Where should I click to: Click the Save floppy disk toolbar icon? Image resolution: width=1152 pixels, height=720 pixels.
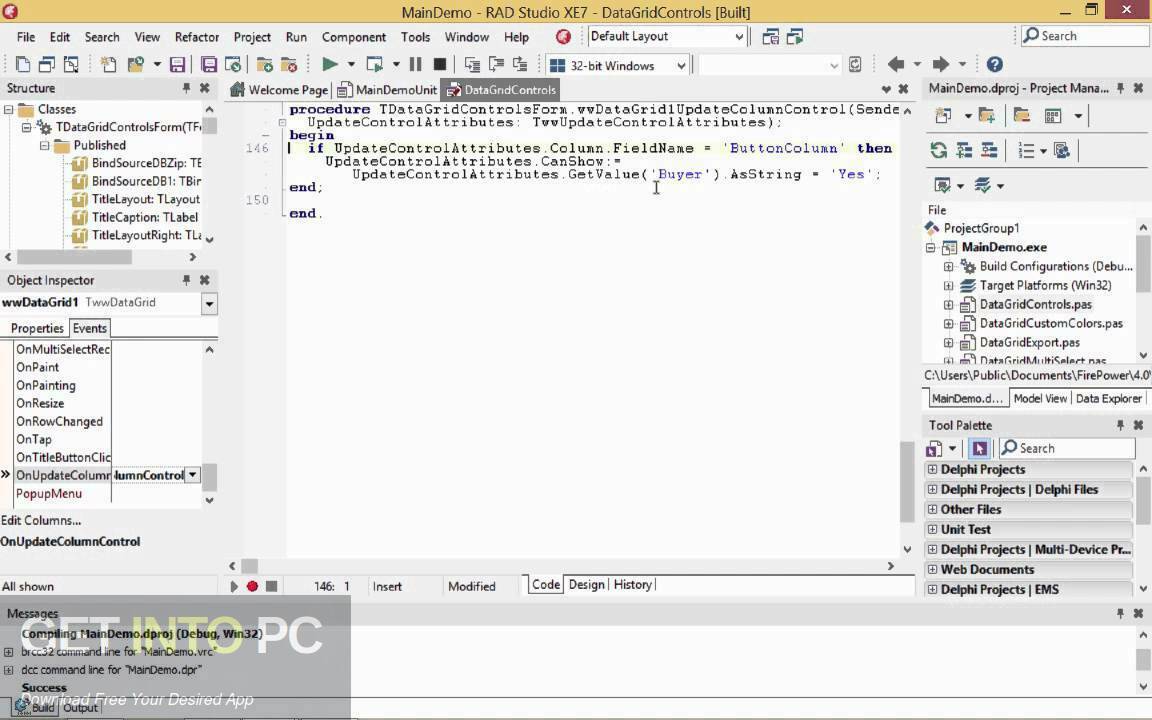(x=177, y=65)
